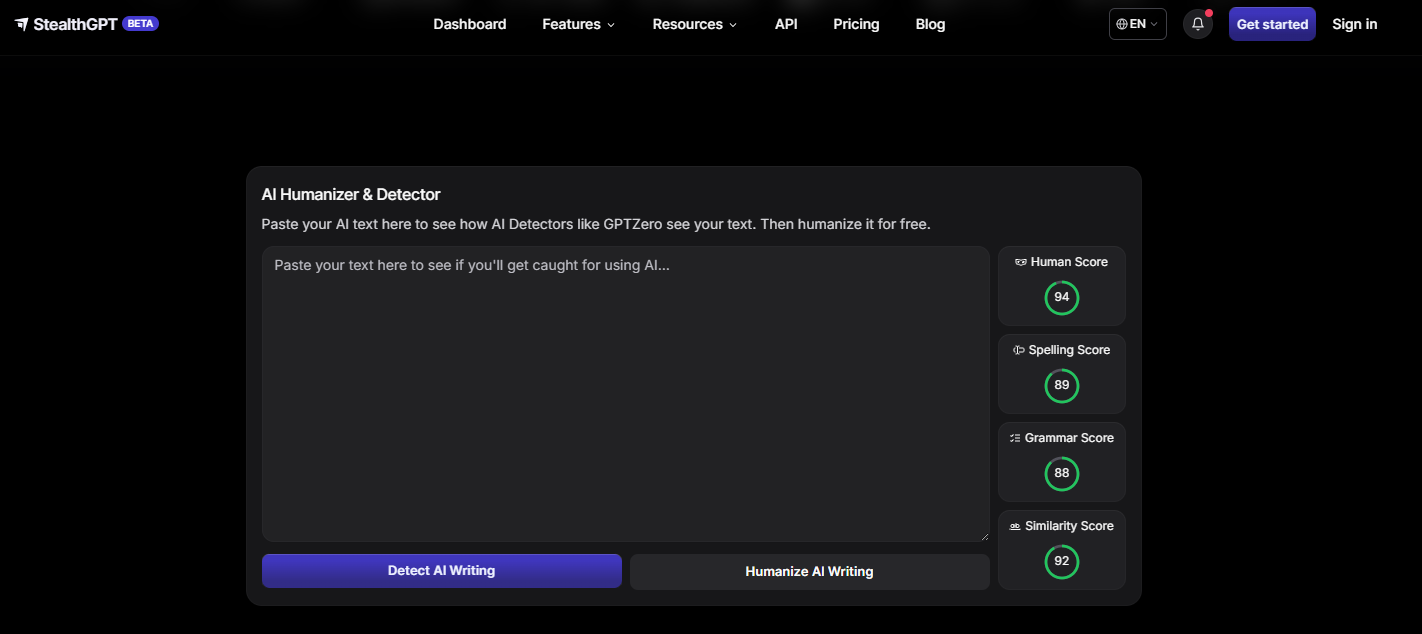Open the EN language selector
This screenshot has width=1422, height=634.
pos(1138,24)
